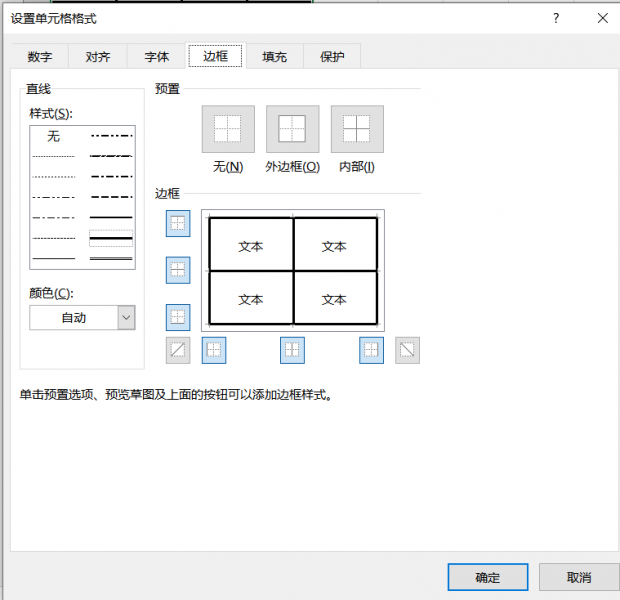This screenshot has width=620, height=600.
Task: Toggle the left border button
Action: [x=214, y=350]
